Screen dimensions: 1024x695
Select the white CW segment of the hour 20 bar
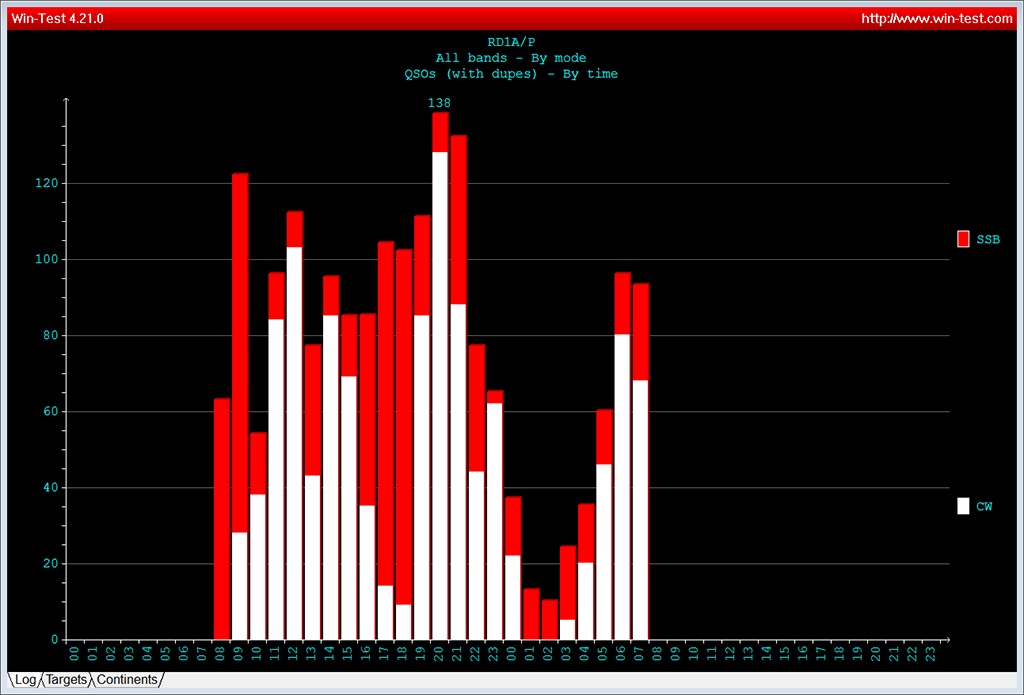[440, 395]
